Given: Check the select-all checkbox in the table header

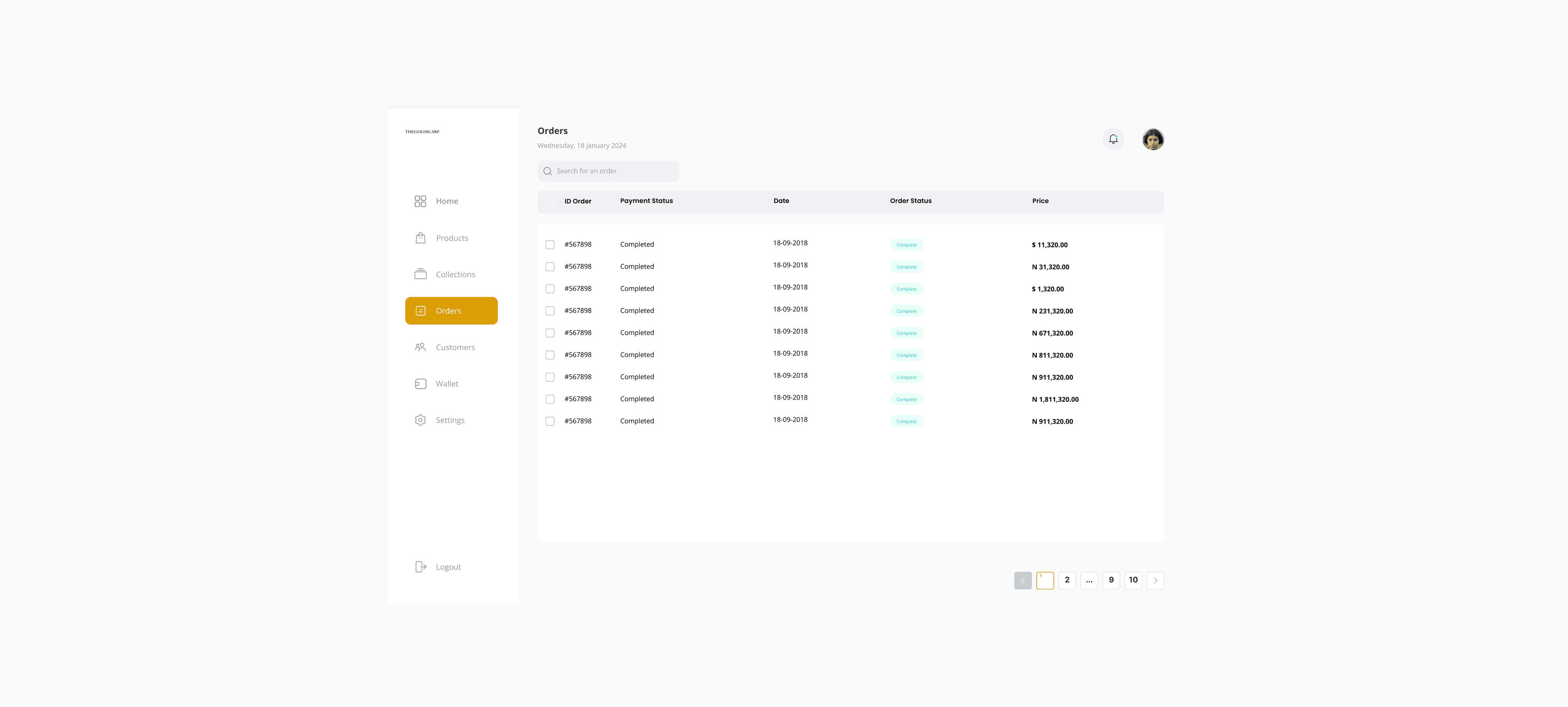Looking at the screenshot, I should coord(550,201).
